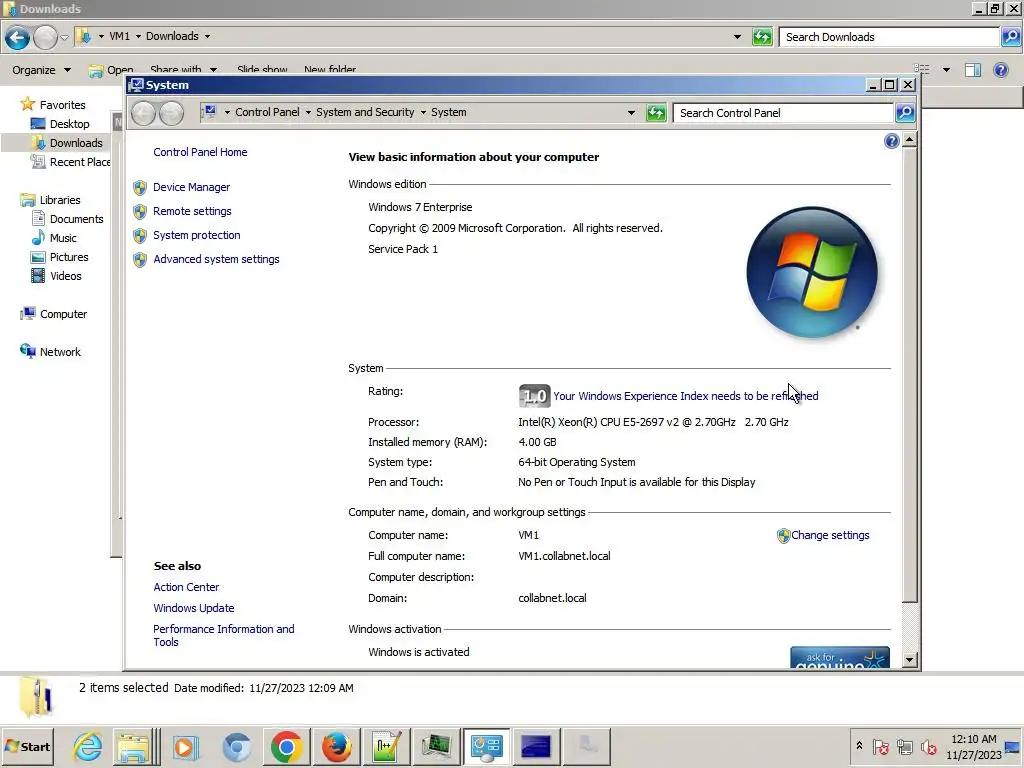Open System window help icon

[x=891, y=141]
